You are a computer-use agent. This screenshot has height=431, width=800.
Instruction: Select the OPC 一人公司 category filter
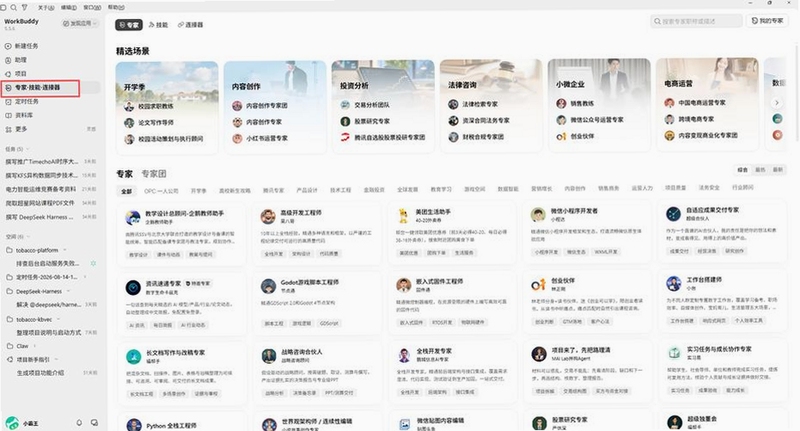161,191
